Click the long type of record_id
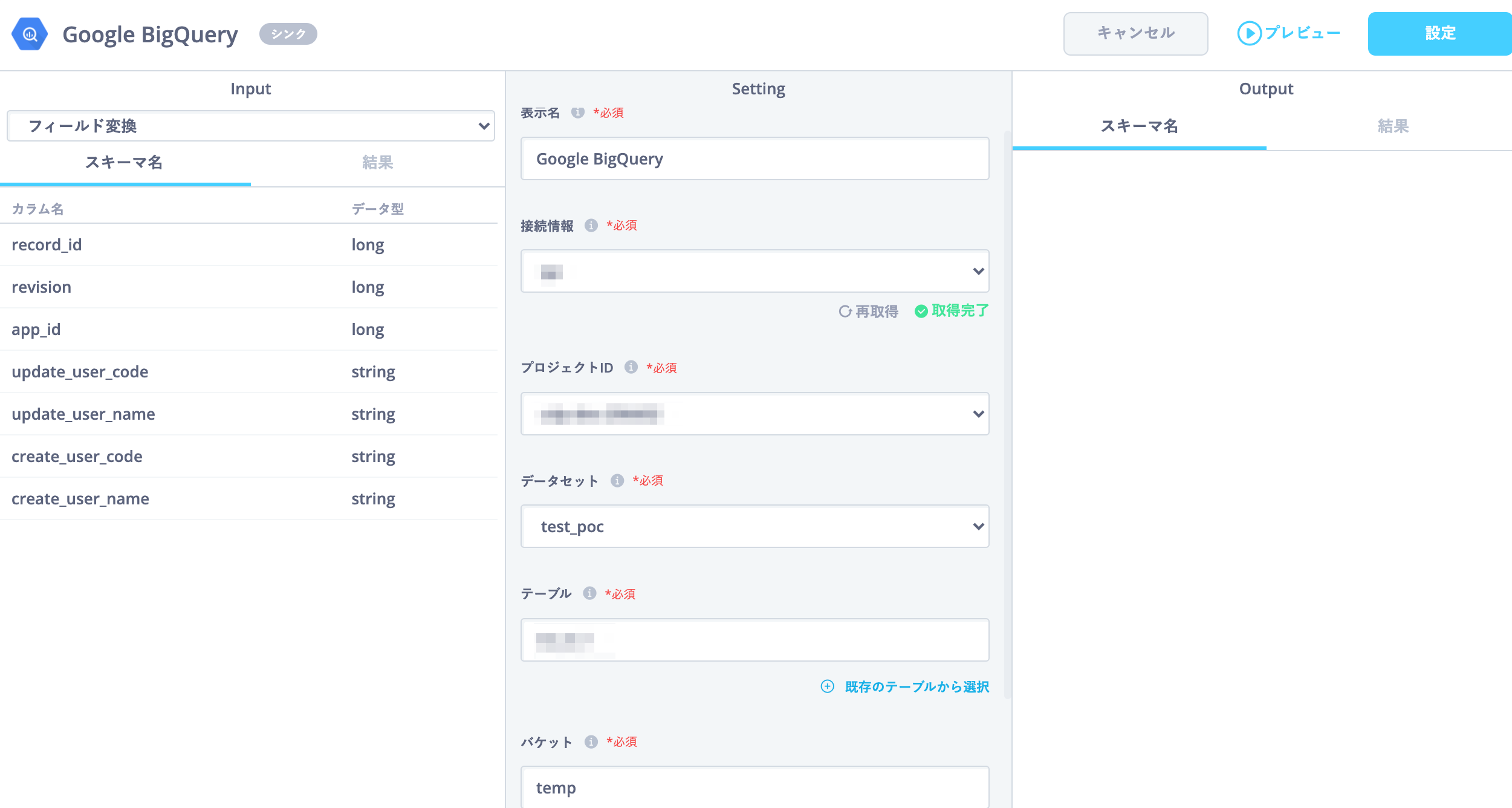 pyautogui.click(x=368, y=245)
